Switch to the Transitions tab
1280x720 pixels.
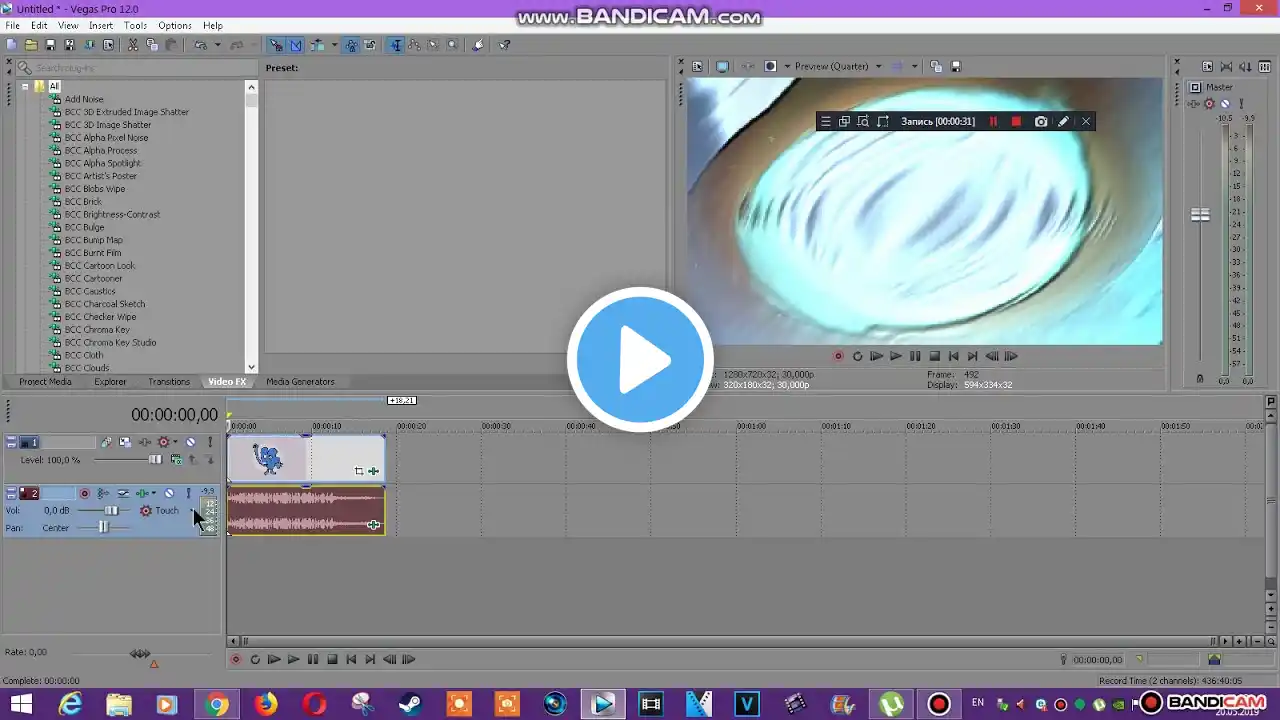pos(169,382)
